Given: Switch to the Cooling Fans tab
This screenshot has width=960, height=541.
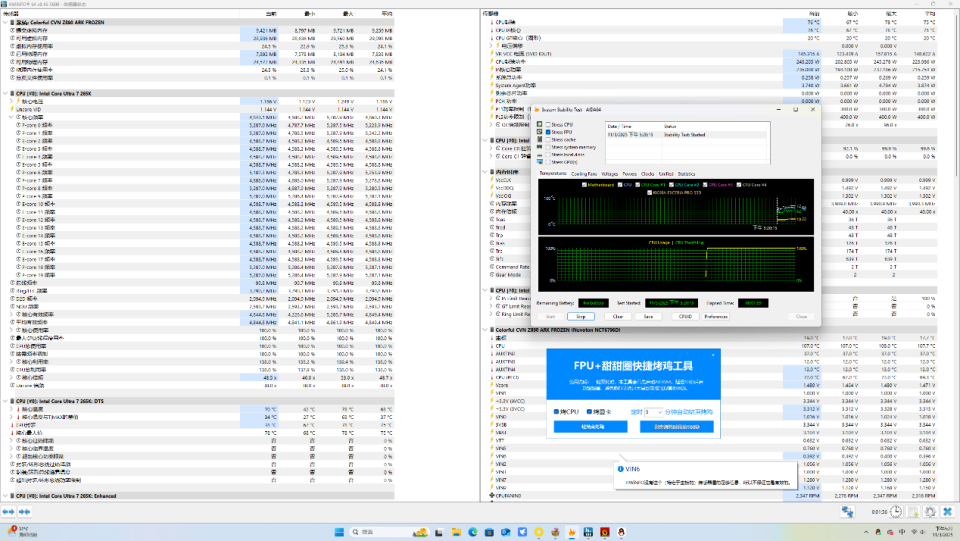Looking at the screenshot, I should click(x=585, y=173).
